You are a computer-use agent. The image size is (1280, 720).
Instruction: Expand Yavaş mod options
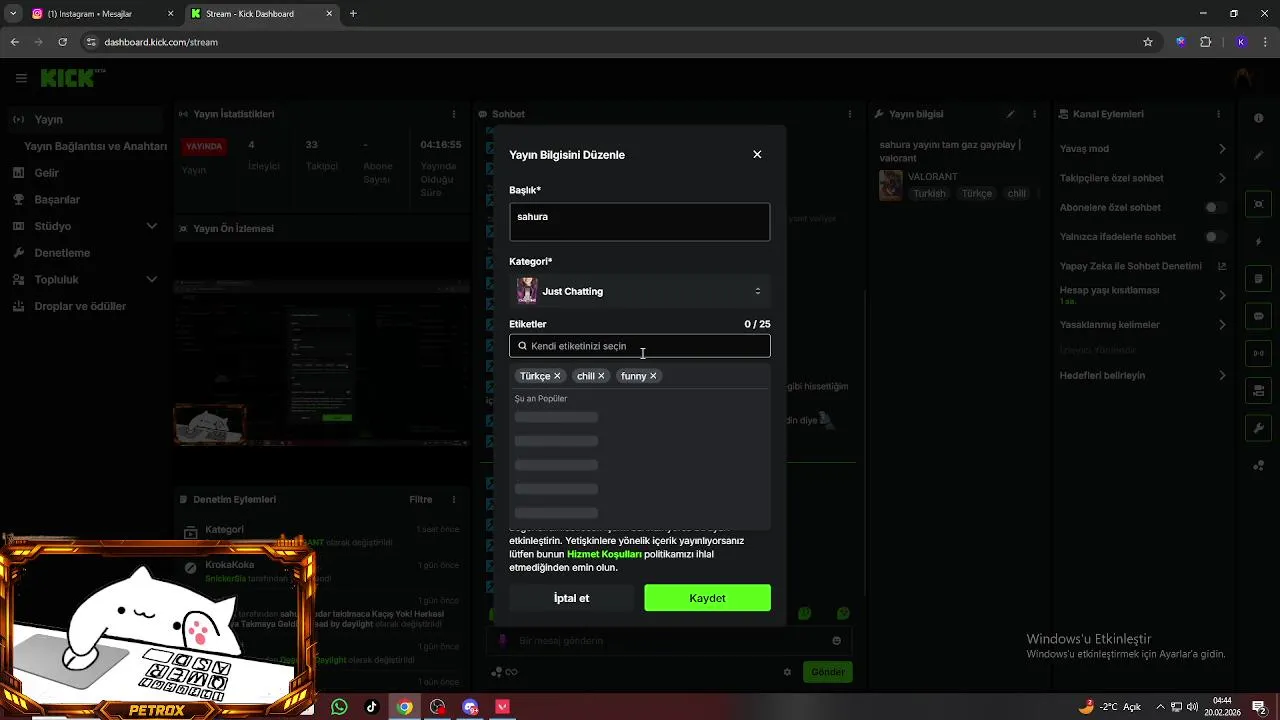pos(1222,149)
